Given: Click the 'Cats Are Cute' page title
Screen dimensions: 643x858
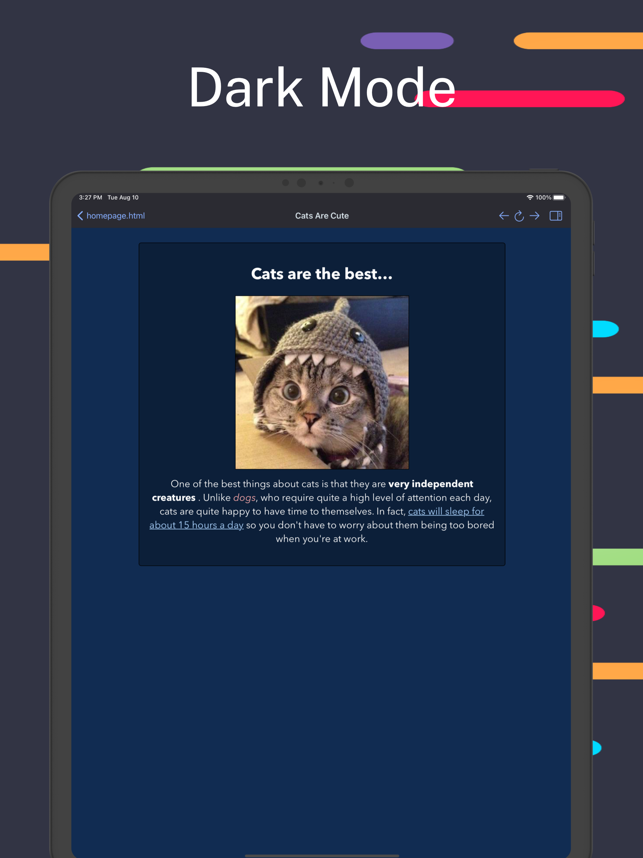Looking at the screenshot, I should (x=322, y=216).
